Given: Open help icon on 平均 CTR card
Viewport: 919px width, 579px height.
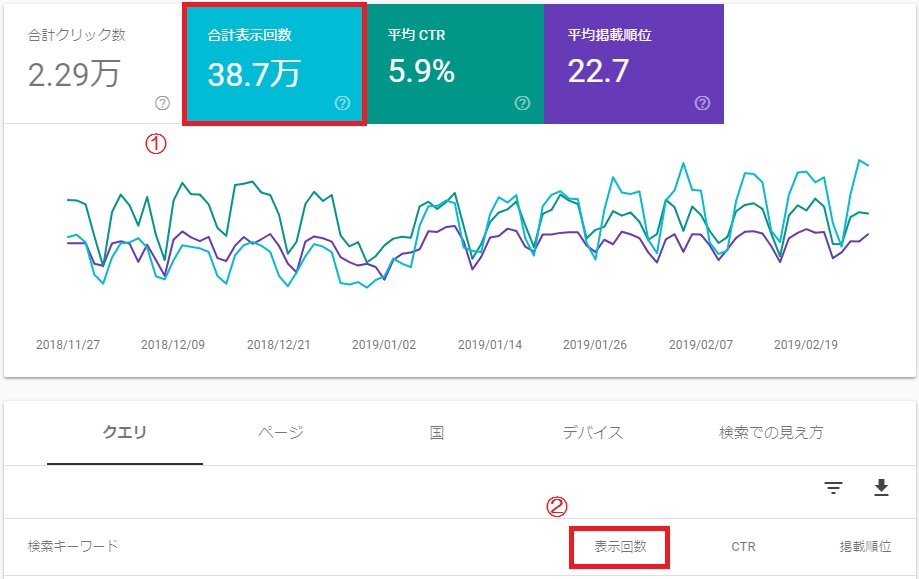Looking at the screenshot, I should (x=522, y=103).
